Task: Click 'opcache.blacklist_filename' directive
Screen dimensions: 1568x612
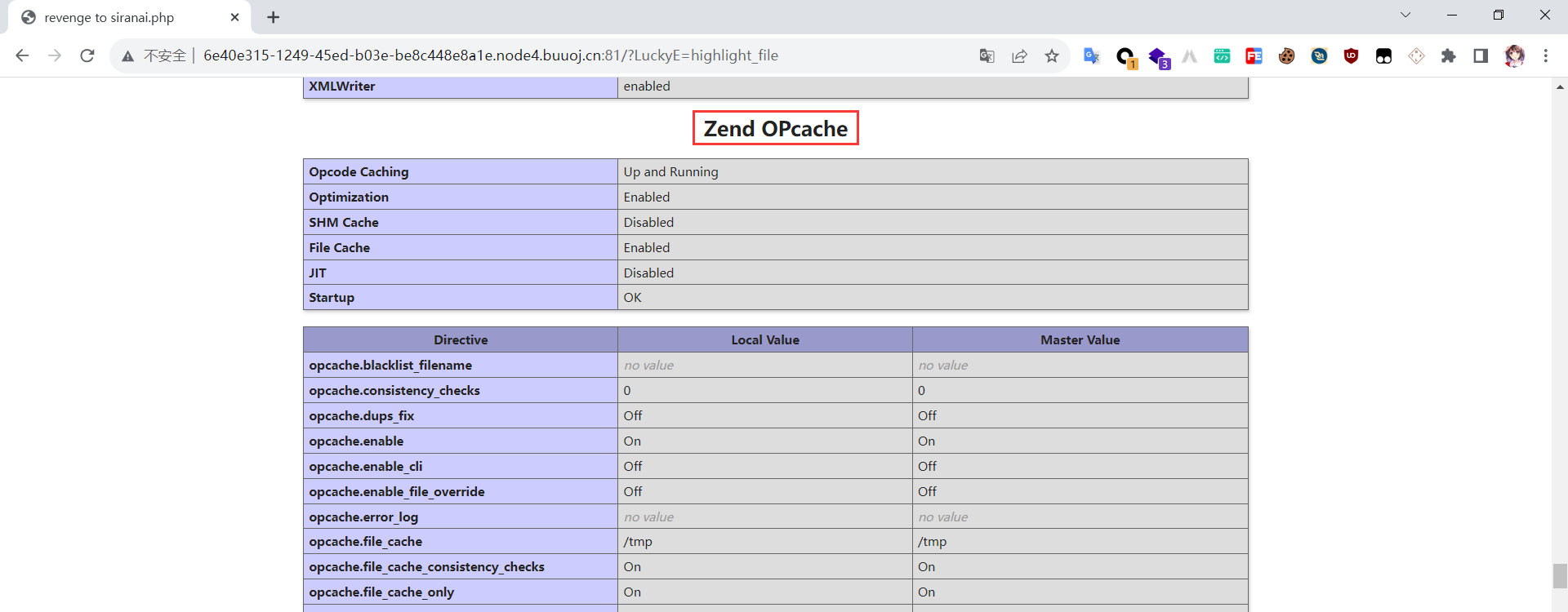Action: 390,365
